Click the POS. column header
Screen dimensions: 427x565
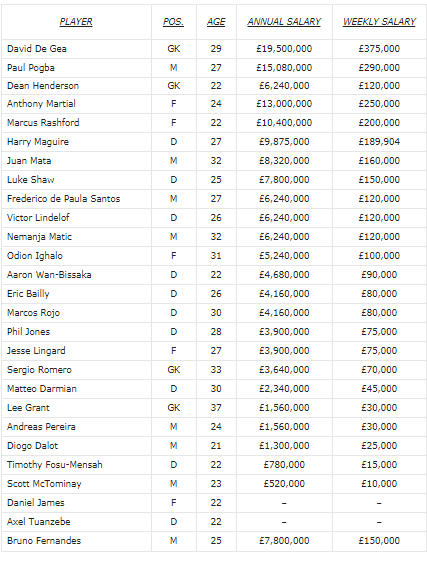click(x=173, y=22)
